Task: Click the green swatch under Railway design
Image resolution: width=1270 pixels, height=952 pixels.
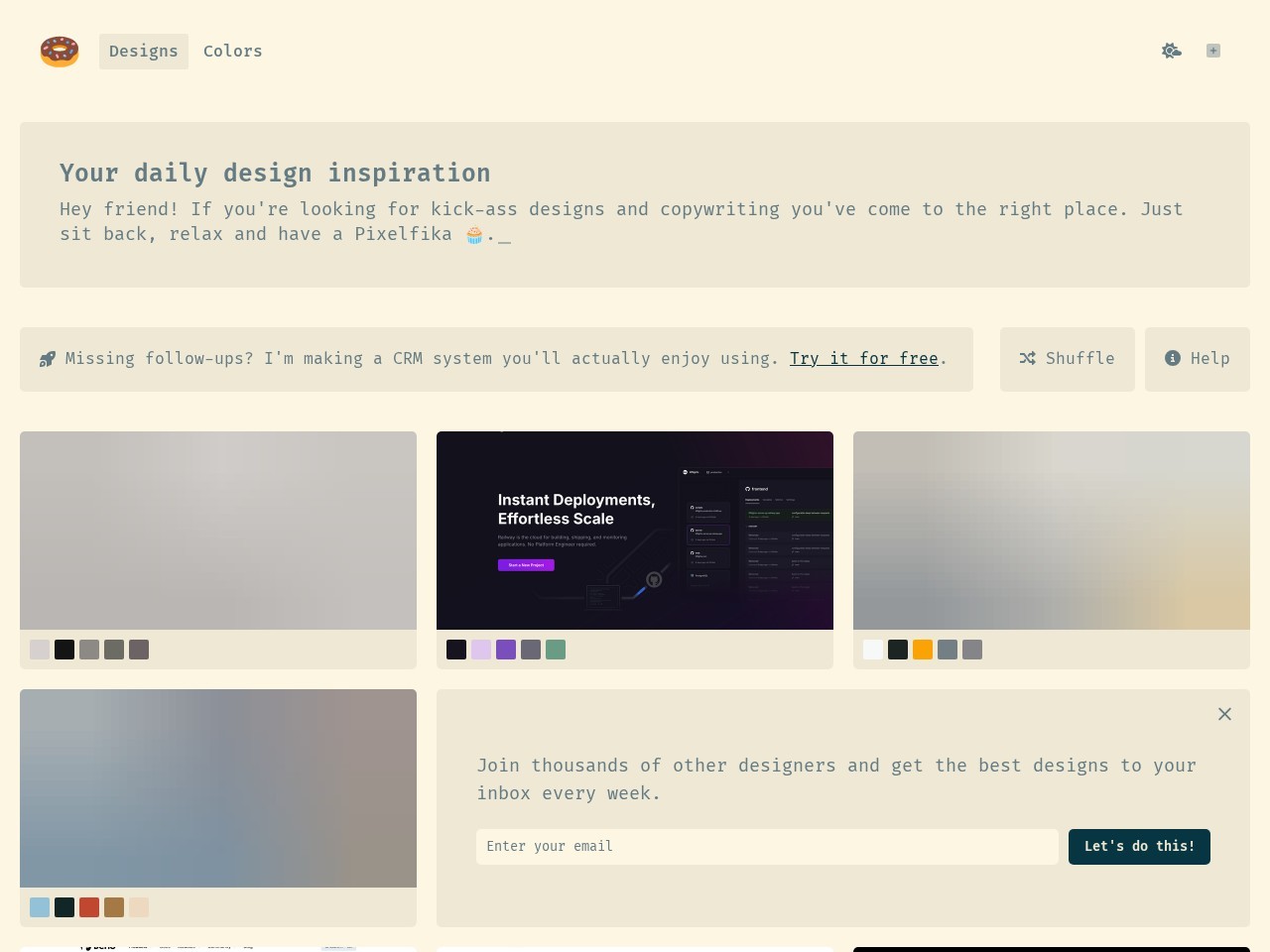Action: click(x=556, y=650)
